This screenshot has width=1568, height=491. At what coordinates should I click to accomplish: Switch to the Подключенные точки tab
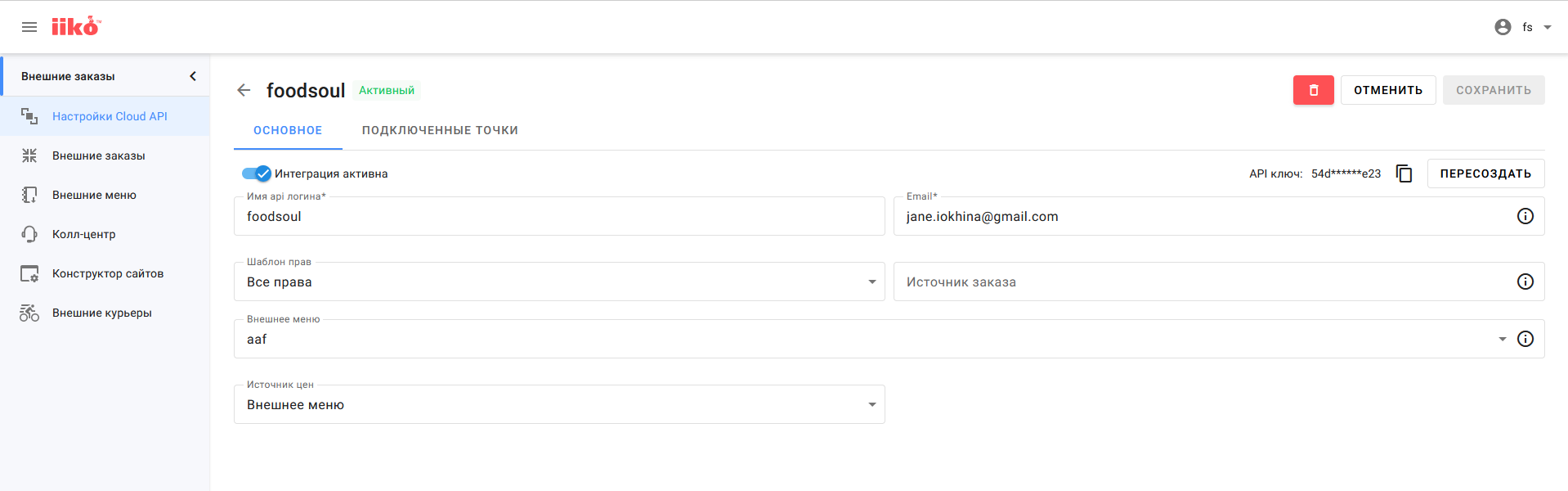tap(440, 130)
